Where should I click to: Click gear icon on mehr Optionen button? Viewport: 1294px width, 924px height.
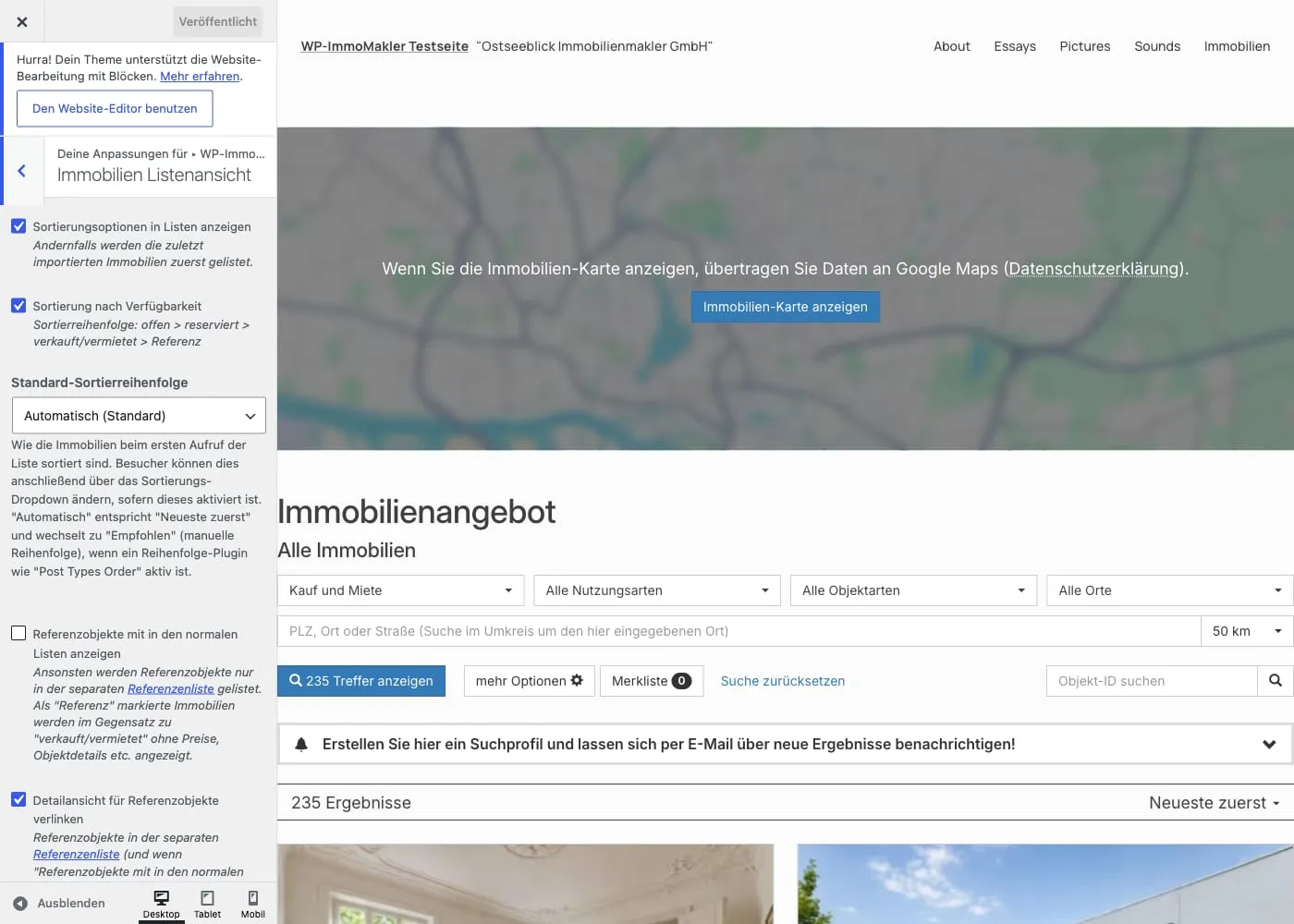[577, 681]
